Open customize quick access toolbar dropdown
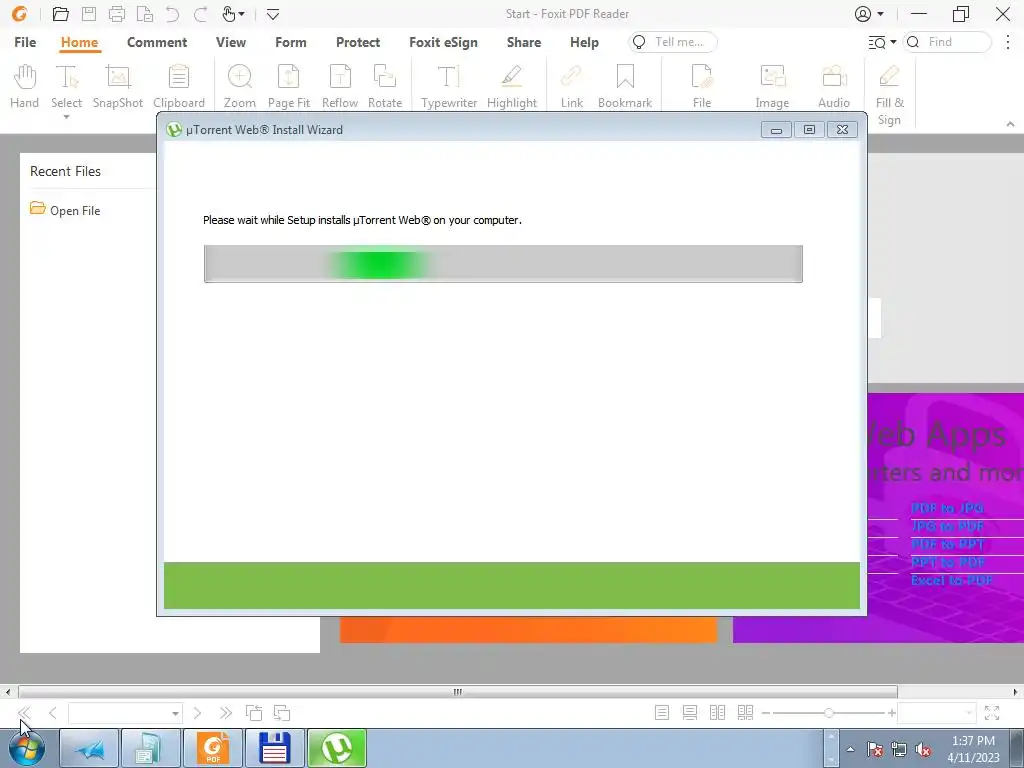 [x=273, y=14]
